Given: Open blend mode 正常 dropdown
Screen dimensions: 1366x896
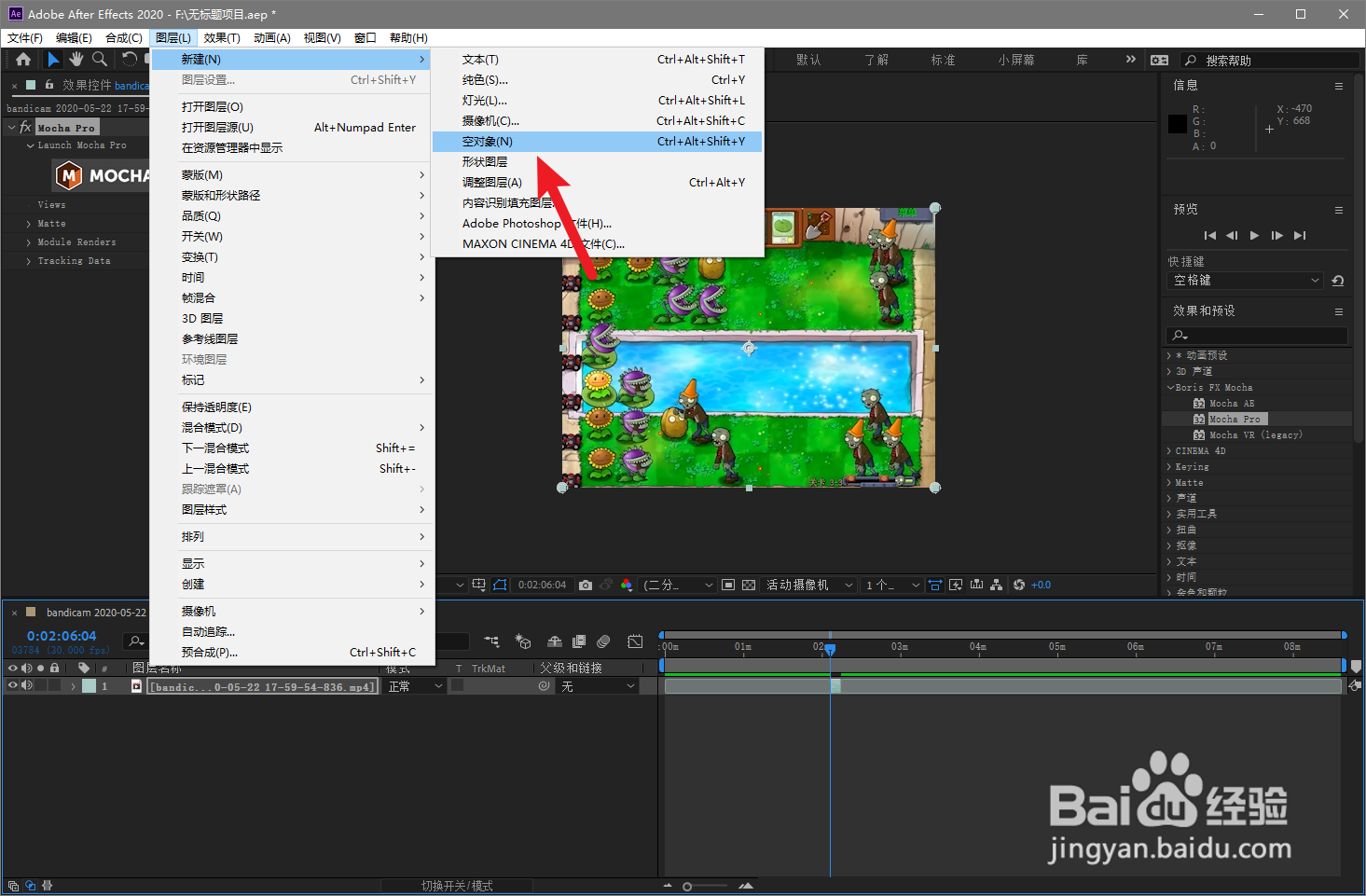Looking at the screenshot, I should click(415, 686).
